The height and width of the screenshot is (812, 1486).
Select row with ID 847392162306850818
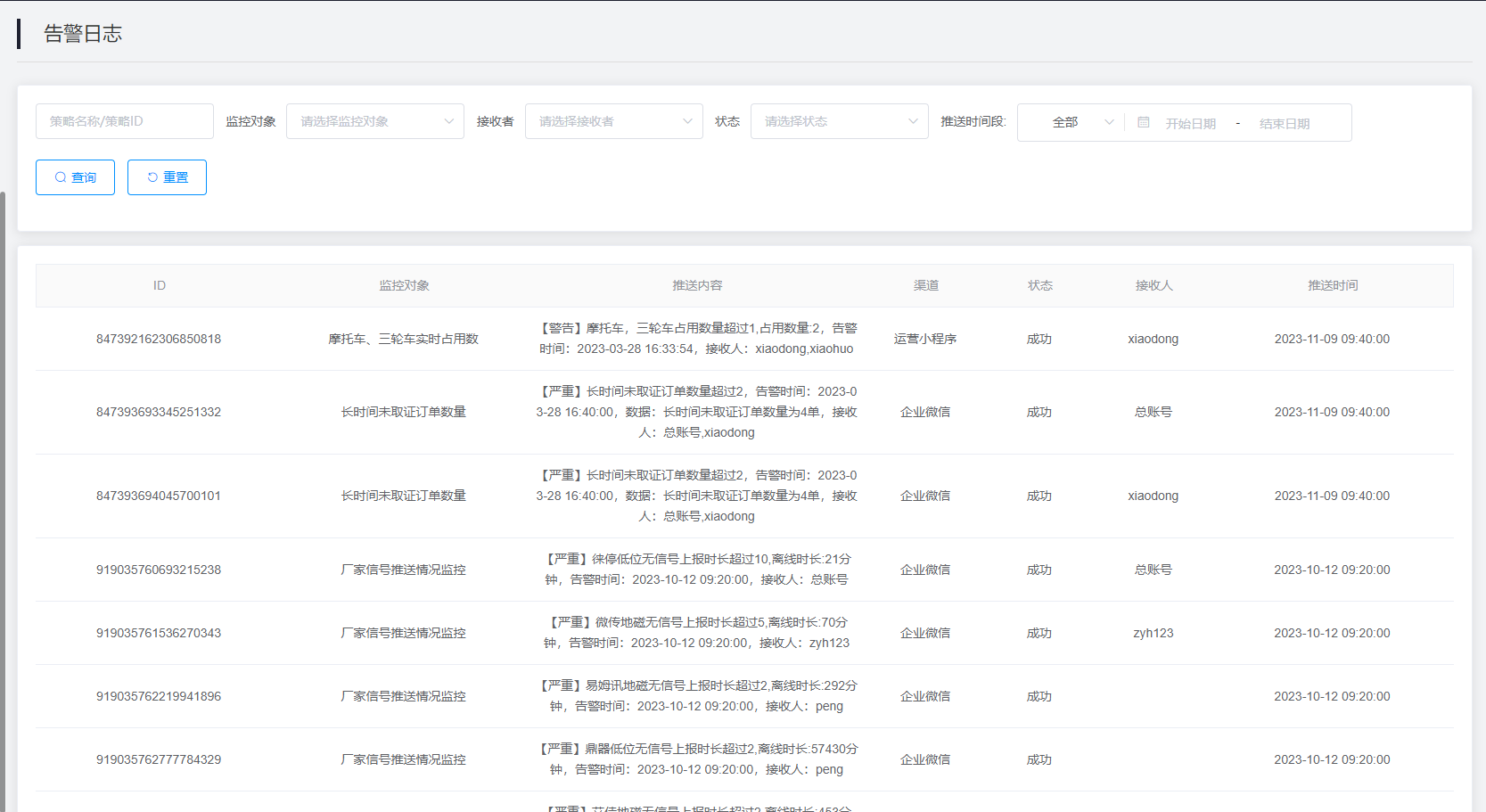coord(159,339)
